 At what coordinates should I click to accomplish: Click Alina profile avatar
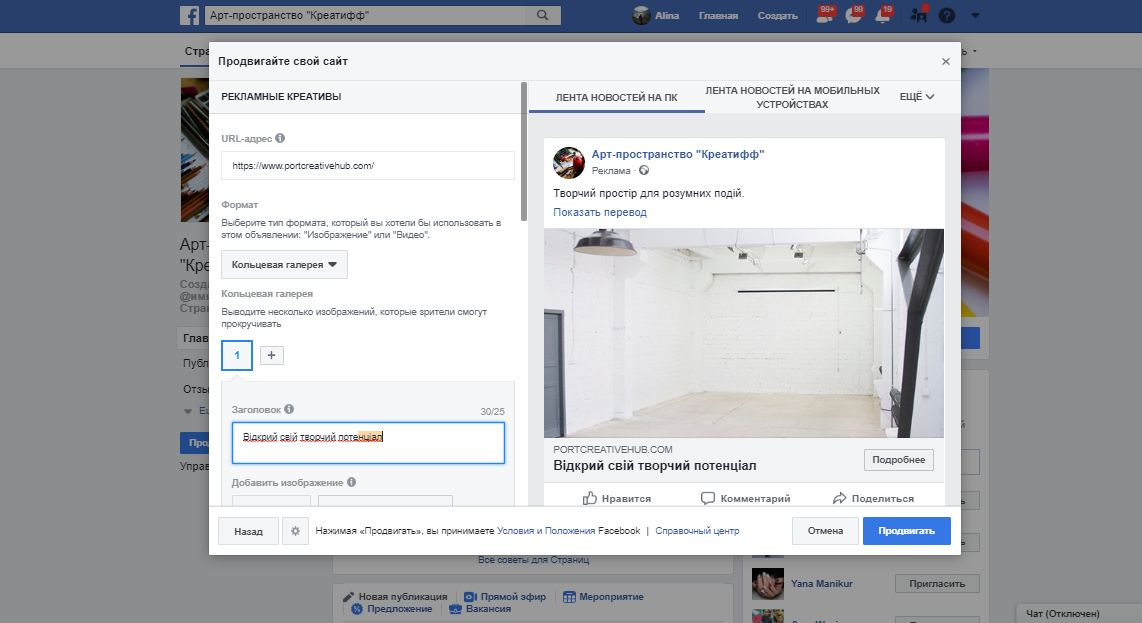(x=641, y=15)
